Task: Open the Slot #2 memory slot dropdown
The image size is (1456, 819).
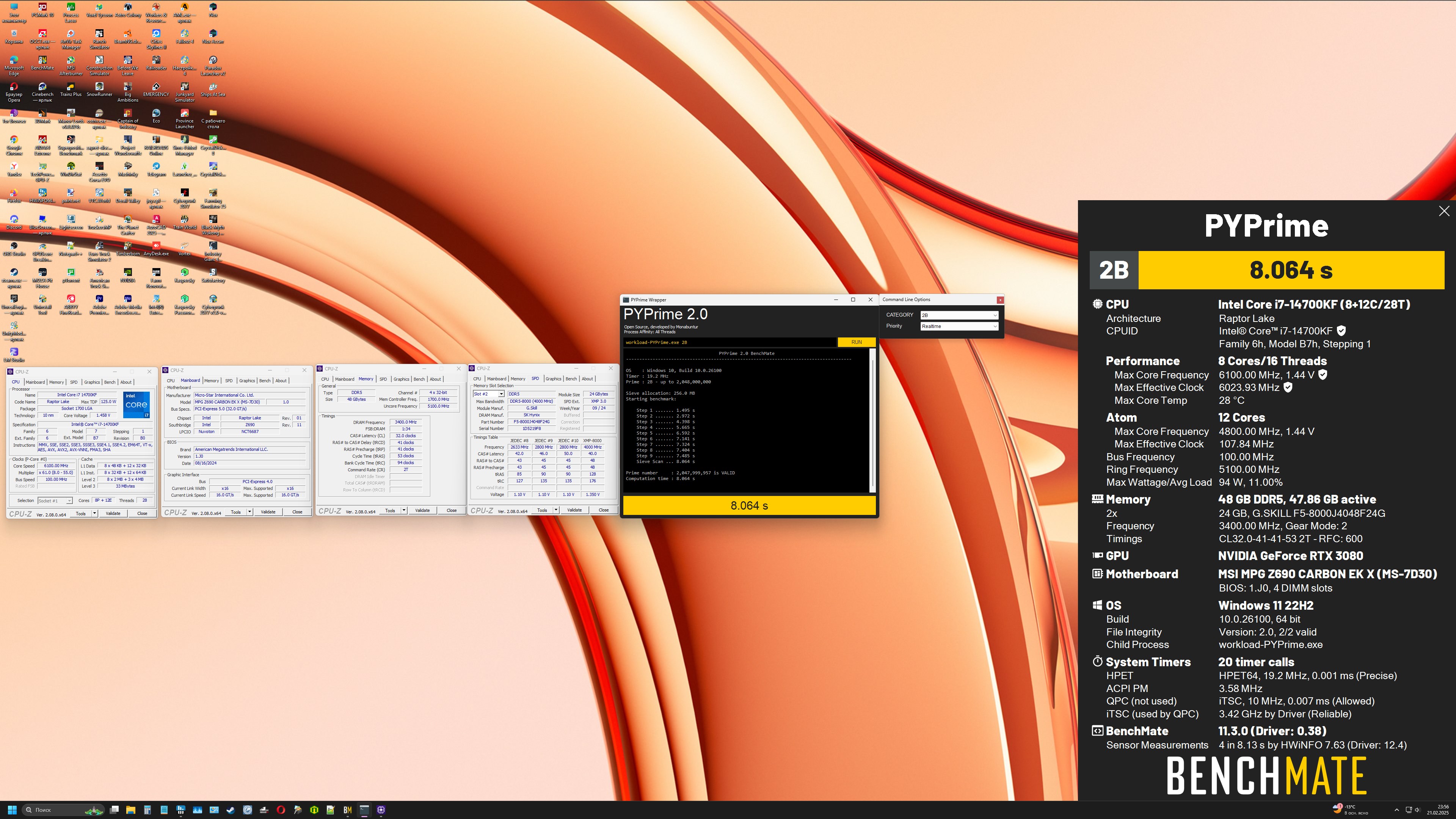Action: click(488, 394)
